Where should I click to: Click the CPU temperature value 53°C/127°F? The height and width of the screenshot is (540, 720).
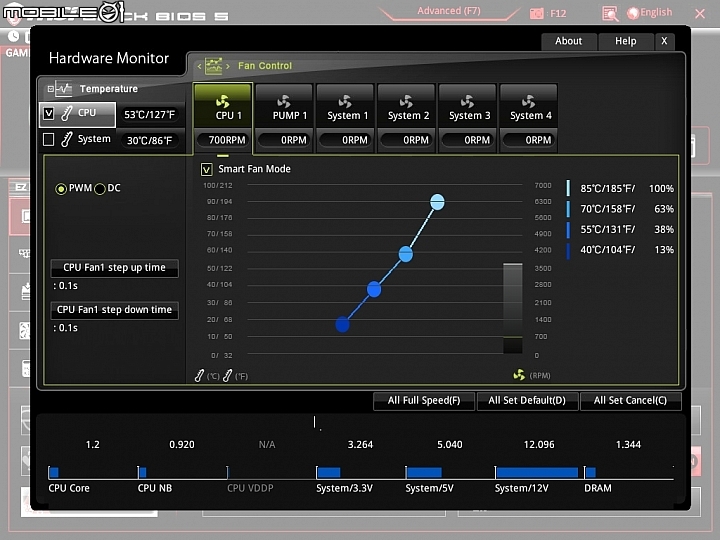coord(150,115)
